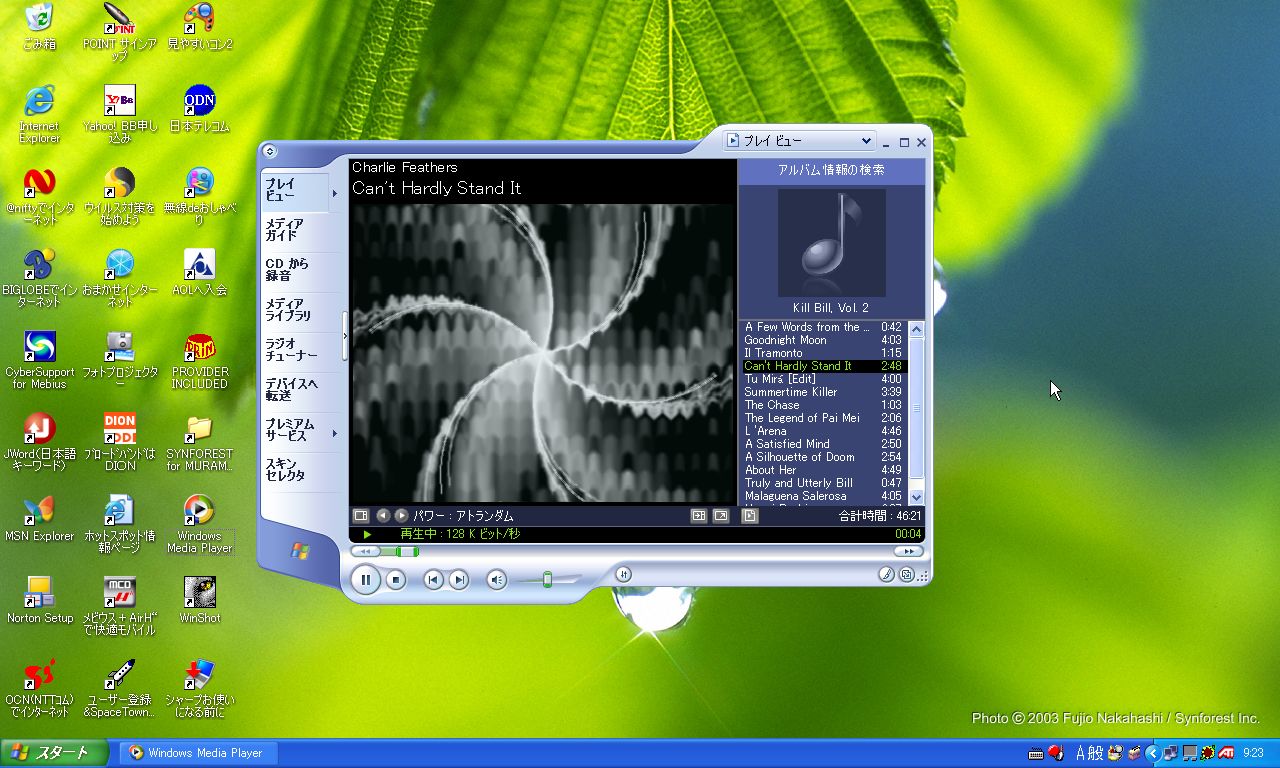Switch to the ラジオ チューナー tab
Screen dimensions: 1280x768
click(x=291, y=350)
